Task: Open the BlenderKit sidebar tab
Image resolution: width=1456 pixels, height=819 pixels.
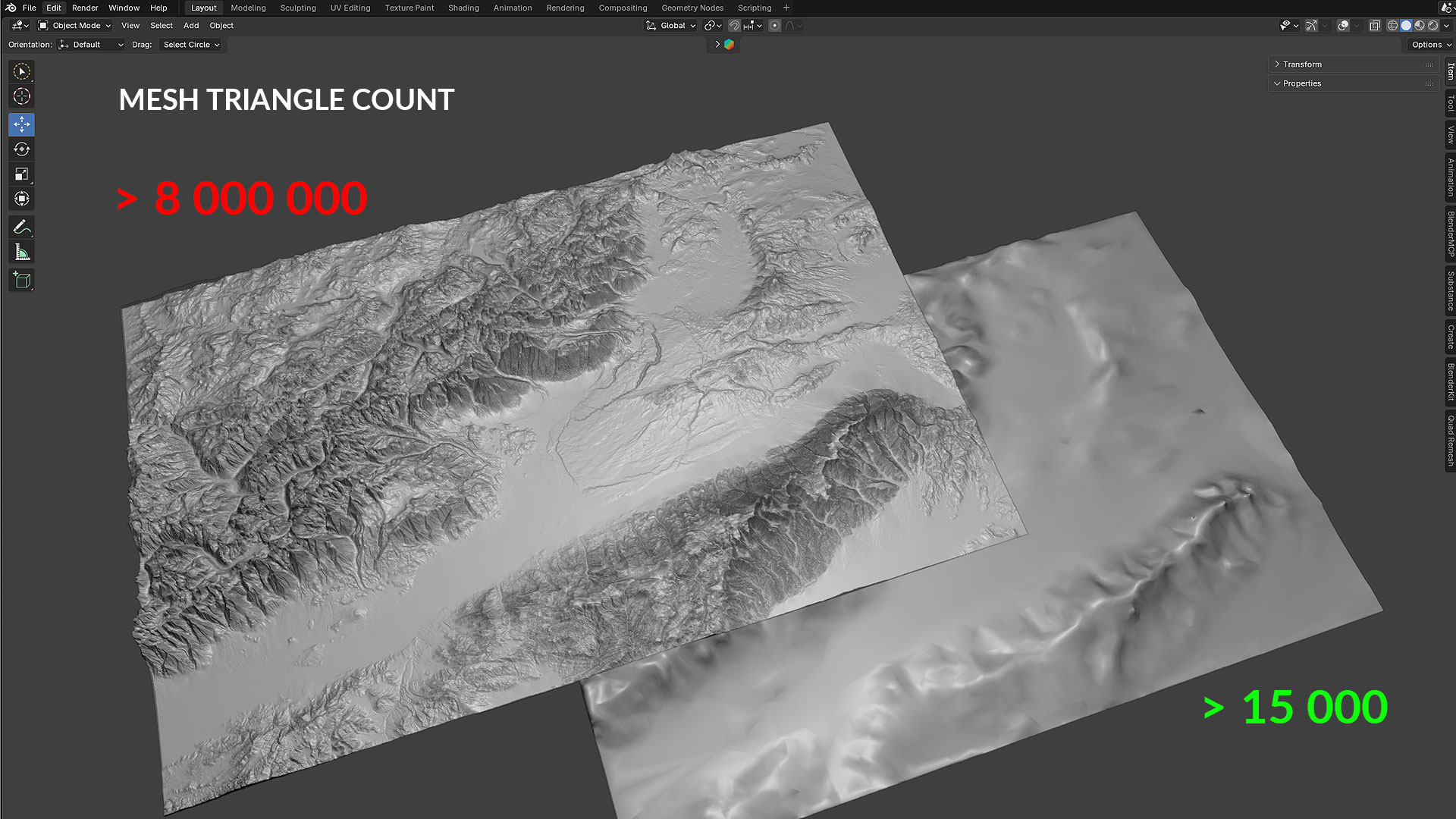Action: 1449,380
